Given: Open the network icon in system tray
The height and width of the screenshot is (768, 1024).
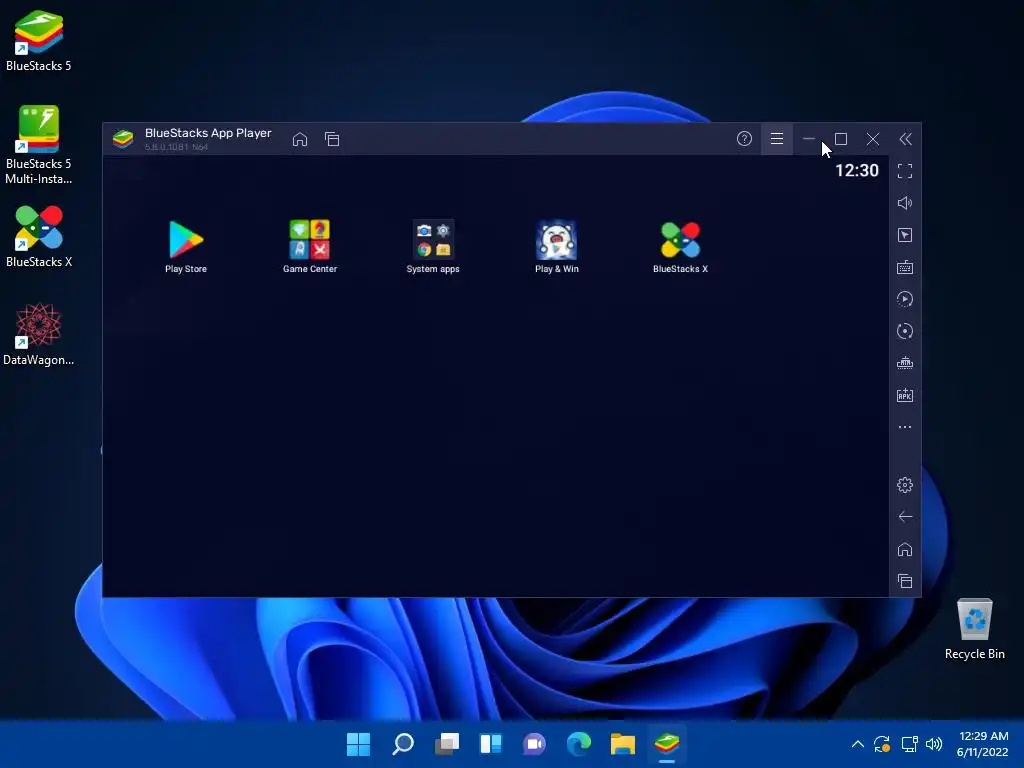Looking at the screenshot, I should (909, 744).
